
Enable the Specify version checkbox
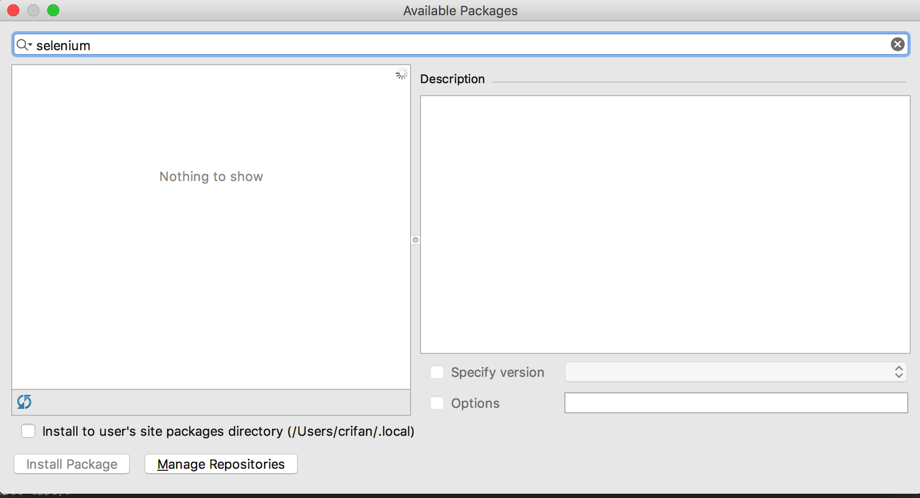tap(437, 372)
